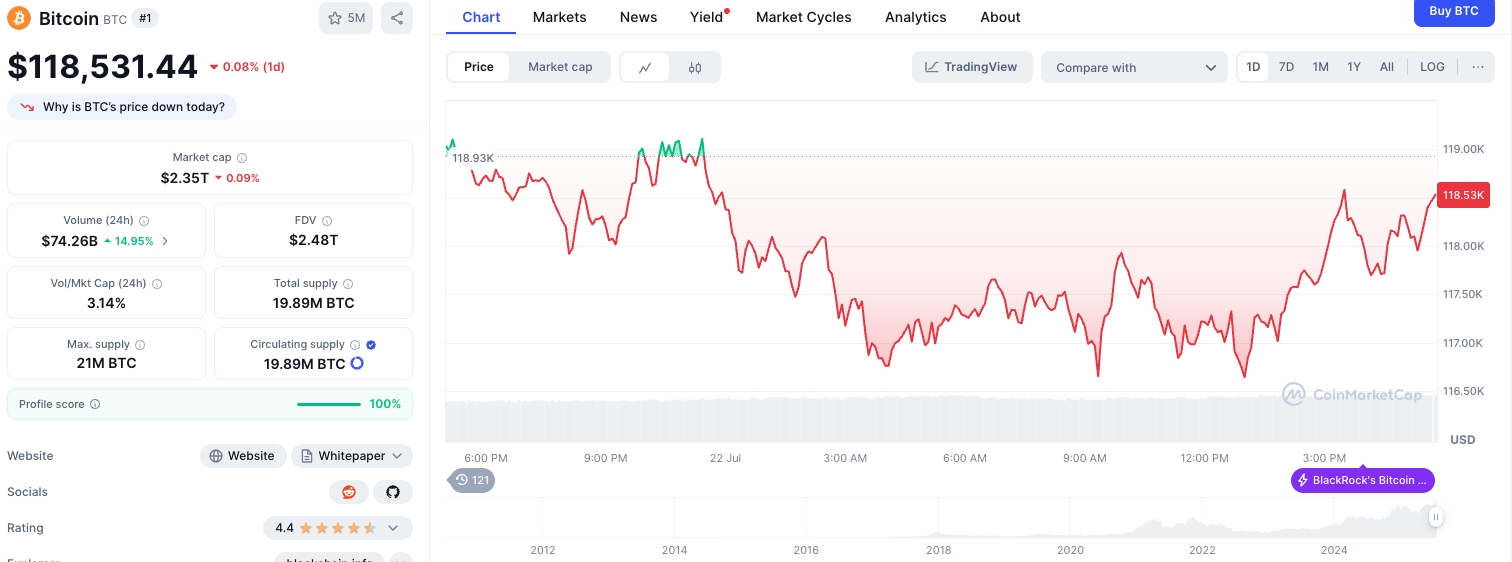Image resolution: width=1512 pixels, height=562 pixels.
Task: Switch to line chart view icon
Action: (645, 67)
